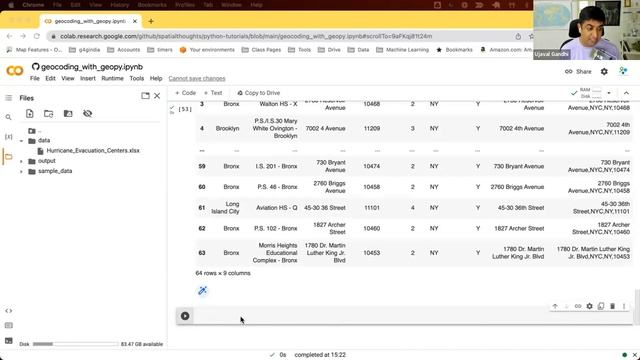Delete the cell trash icon
640x360 pixels.
[x=612, y=306]
